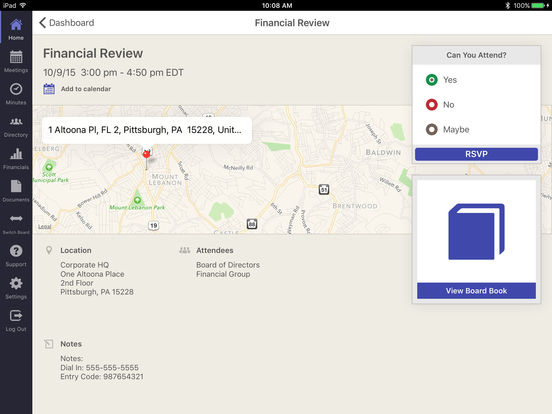Open the Directory people icon
This screenshot has height=414, width=552.
[x=16, y=122]
